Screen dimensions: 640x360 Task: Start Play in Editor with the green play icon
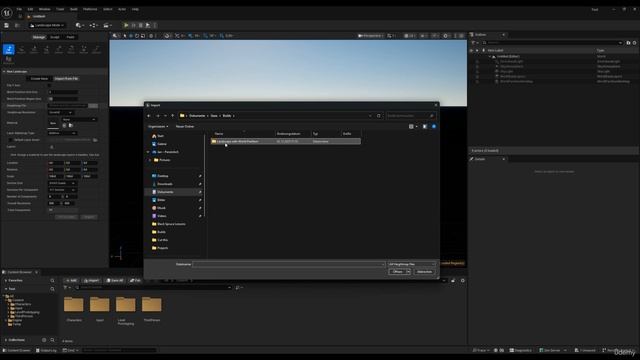(126, 25)
